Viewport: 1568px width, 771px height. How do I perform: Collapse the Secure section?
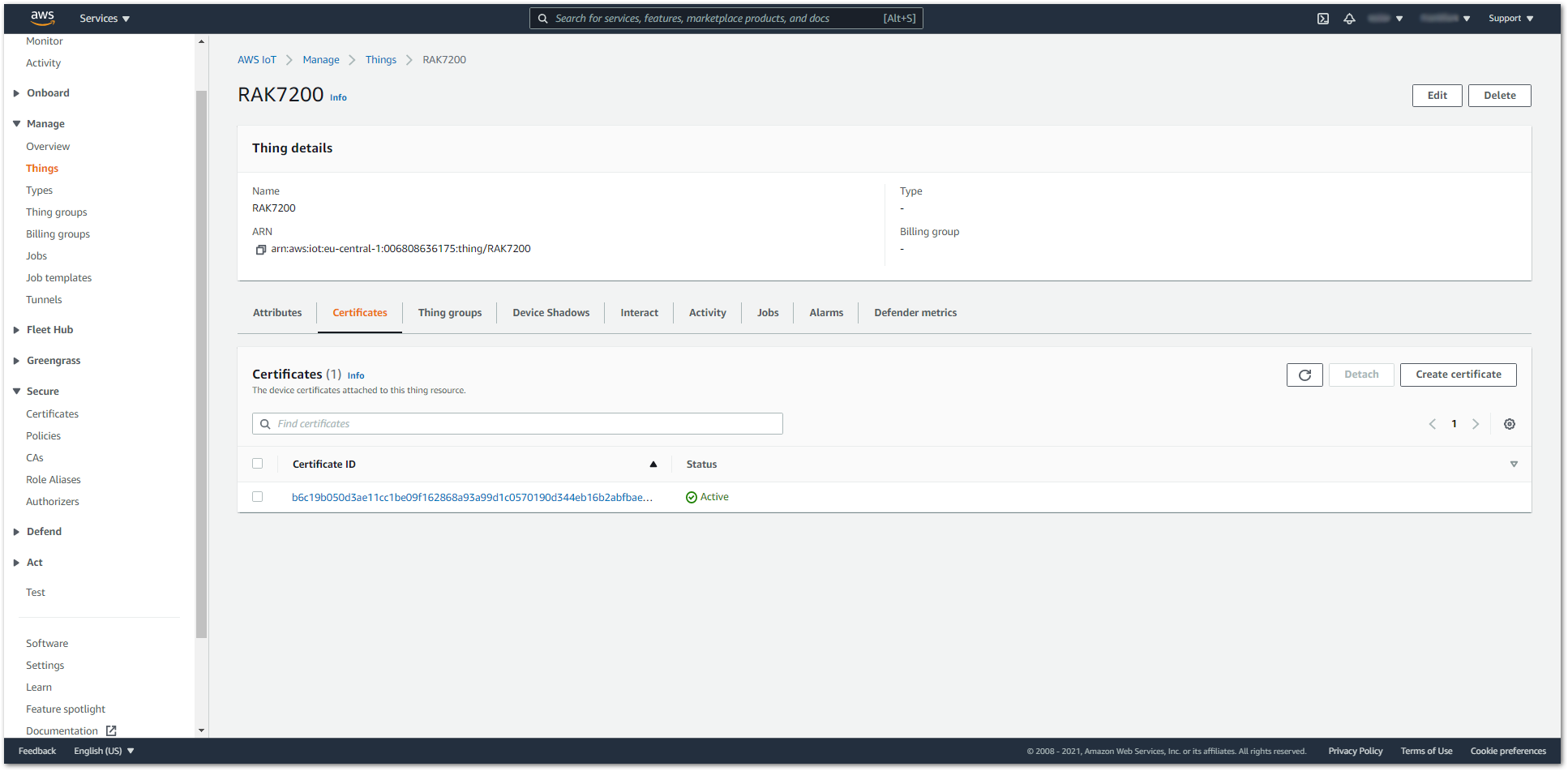17,390
